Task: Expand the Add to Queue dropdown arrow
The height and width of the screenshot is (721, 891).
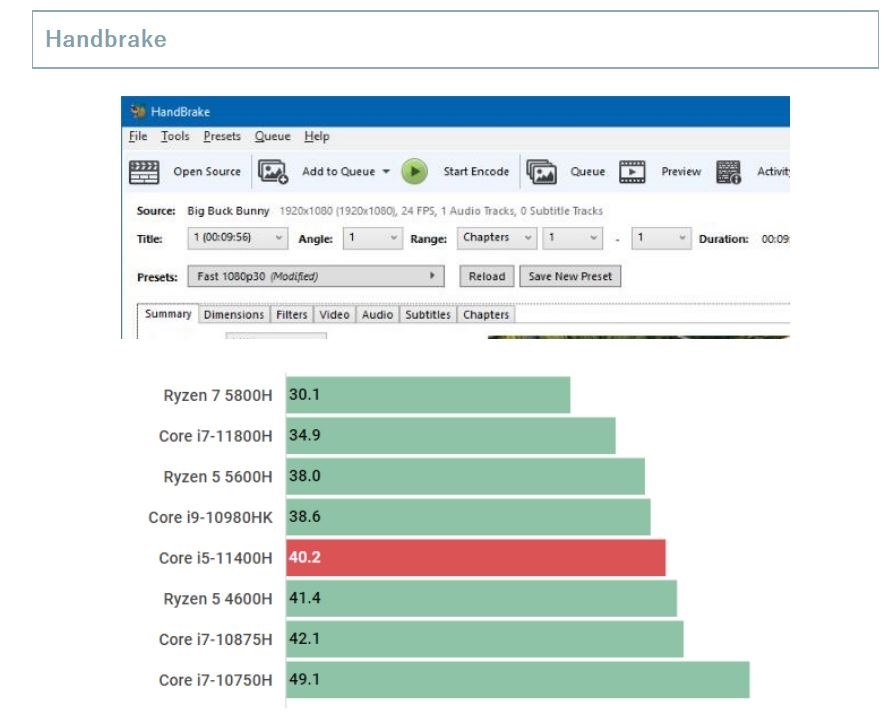Action: pos(386,172)
